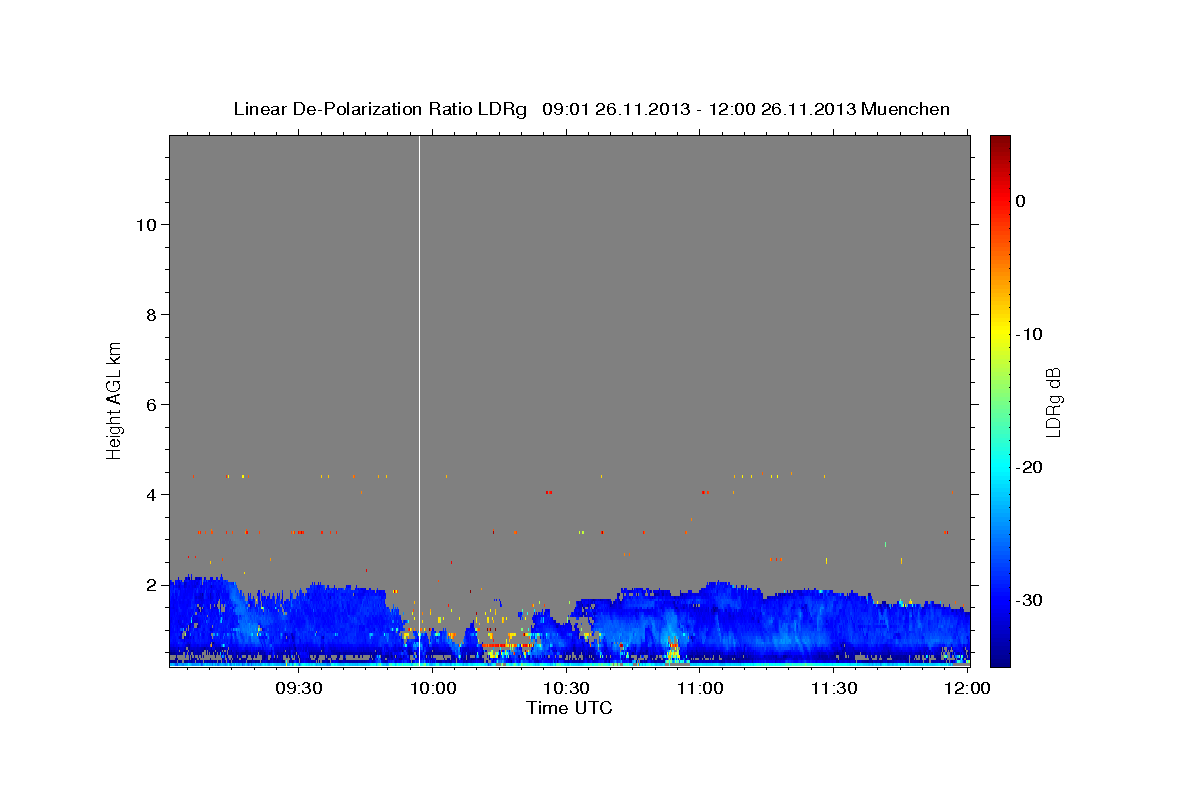Pick the yellow band of the colorbar
1200x800 pixels.
1000,334
